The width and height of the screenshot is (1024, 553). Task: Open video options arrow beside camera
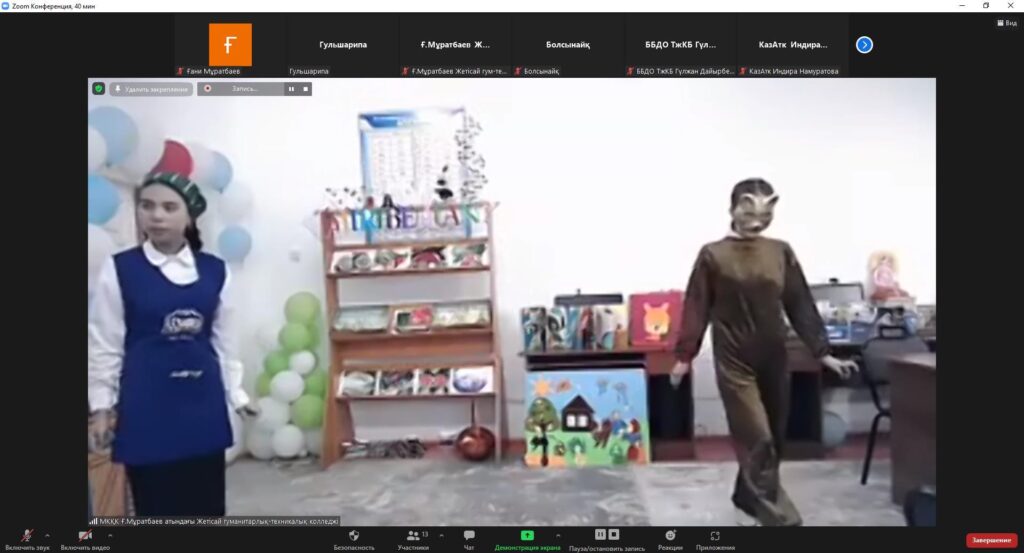coord(110,535)
